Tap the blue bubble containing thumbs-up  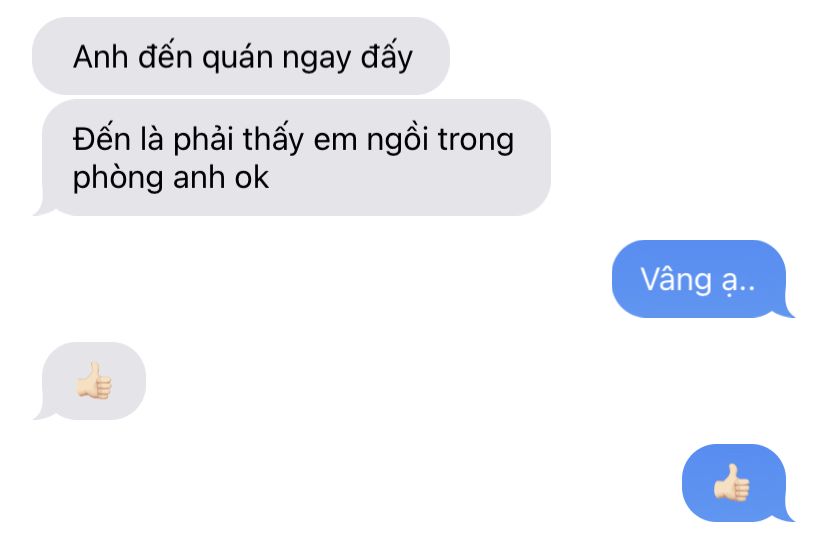pos(738,483)
